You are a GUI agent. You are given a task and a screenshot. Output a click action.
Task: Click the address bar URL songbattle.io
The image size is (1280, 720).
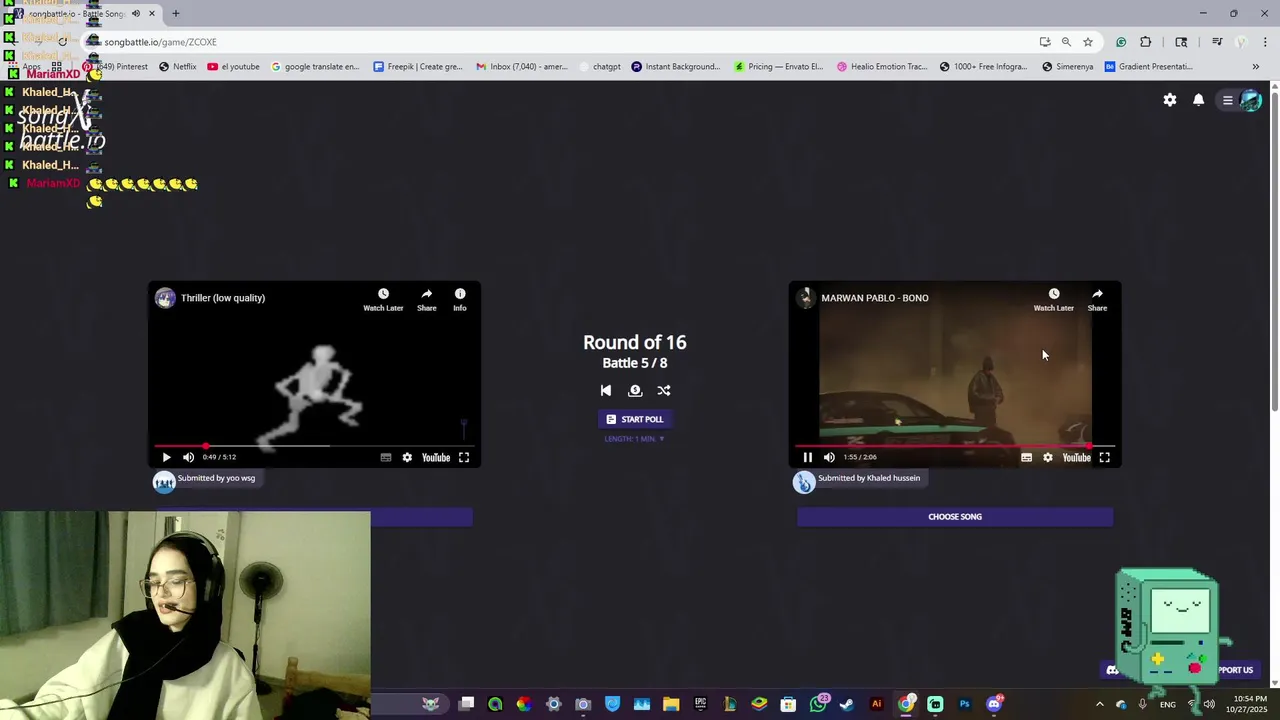click(160, 42)
